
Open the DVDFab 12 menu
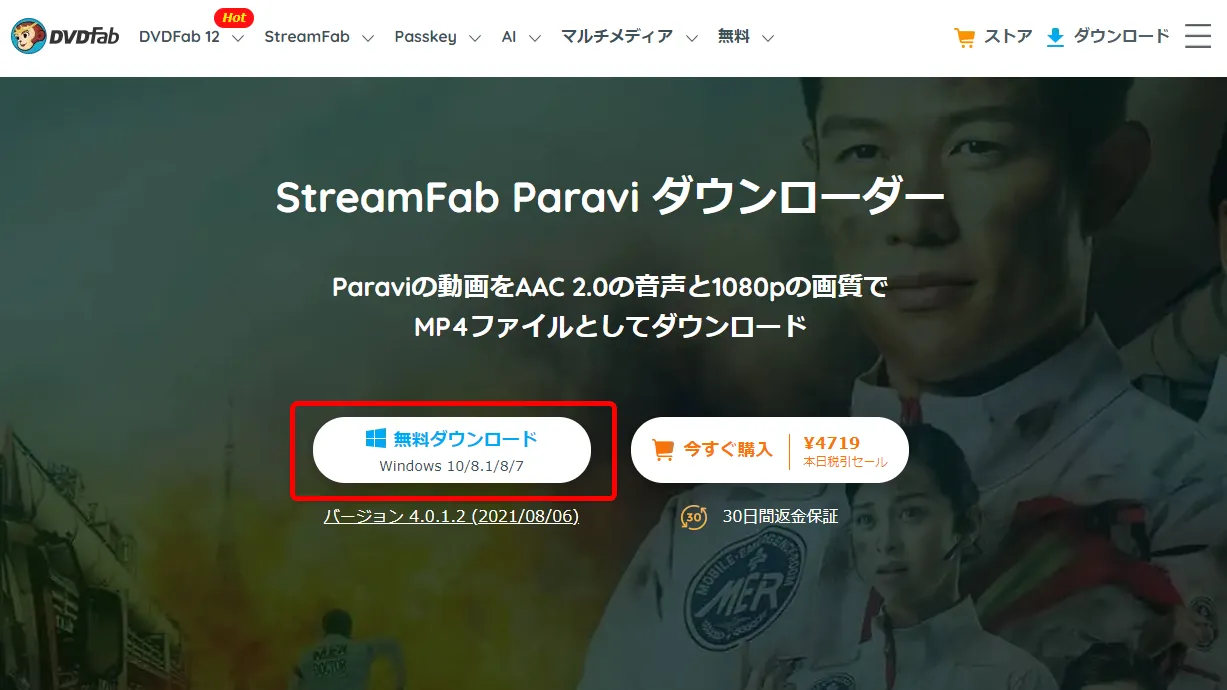click(179, 37)
